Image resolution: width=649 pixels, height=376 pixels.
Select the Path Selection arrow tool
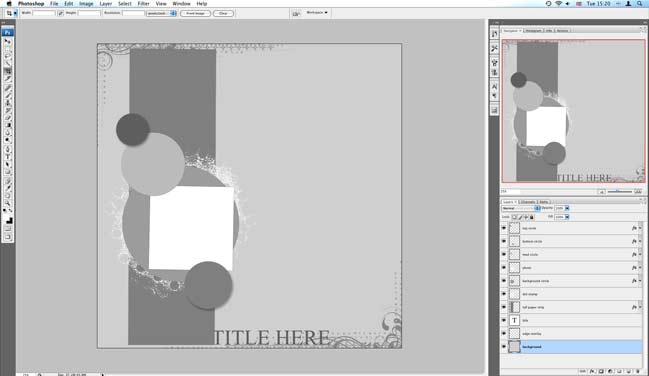7,164
